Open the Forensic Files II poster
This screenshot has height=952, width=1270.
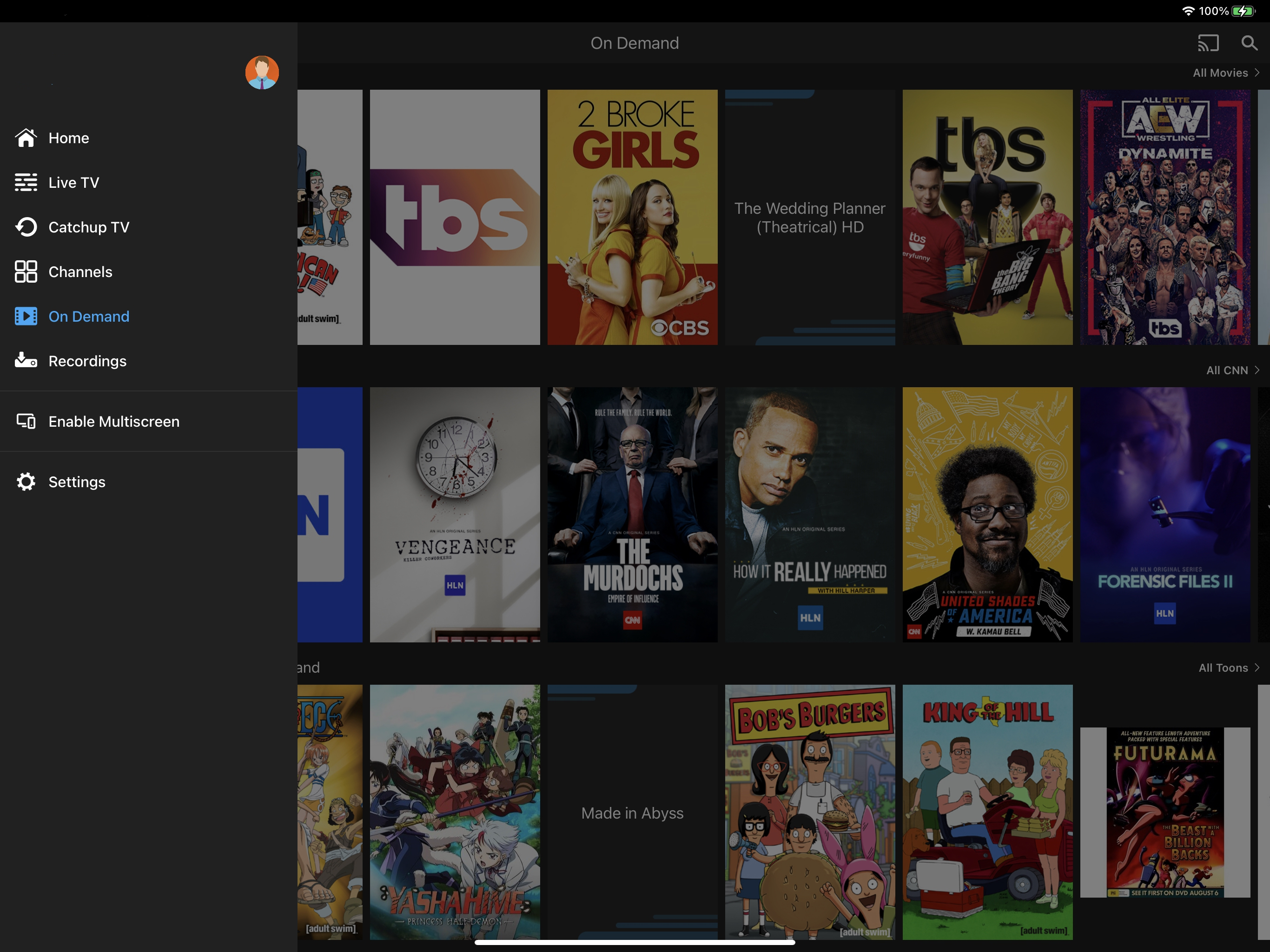1165,515
